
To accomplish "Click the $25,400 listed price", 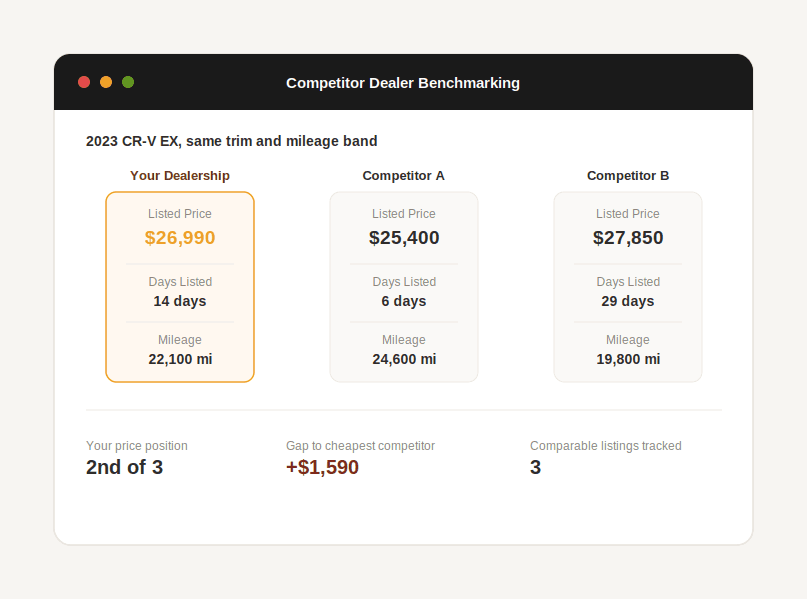I will pyautogui.click(x=404, y=238).
